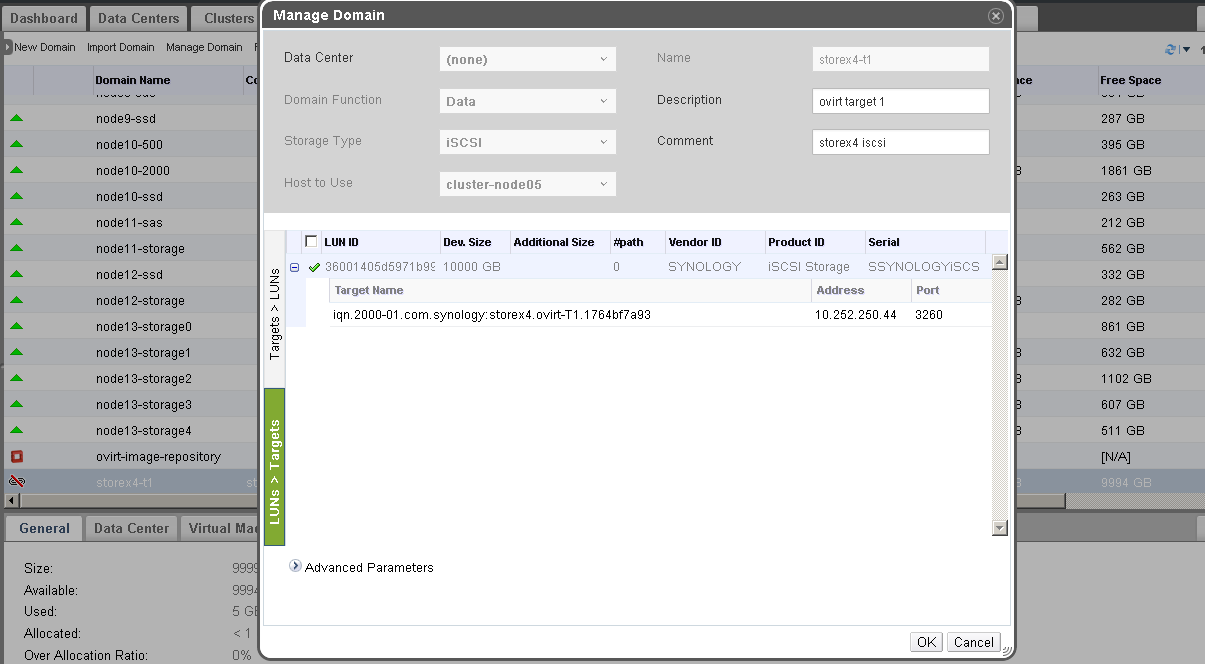Click the refresh icon in the toolbar

pos(1170,49)
